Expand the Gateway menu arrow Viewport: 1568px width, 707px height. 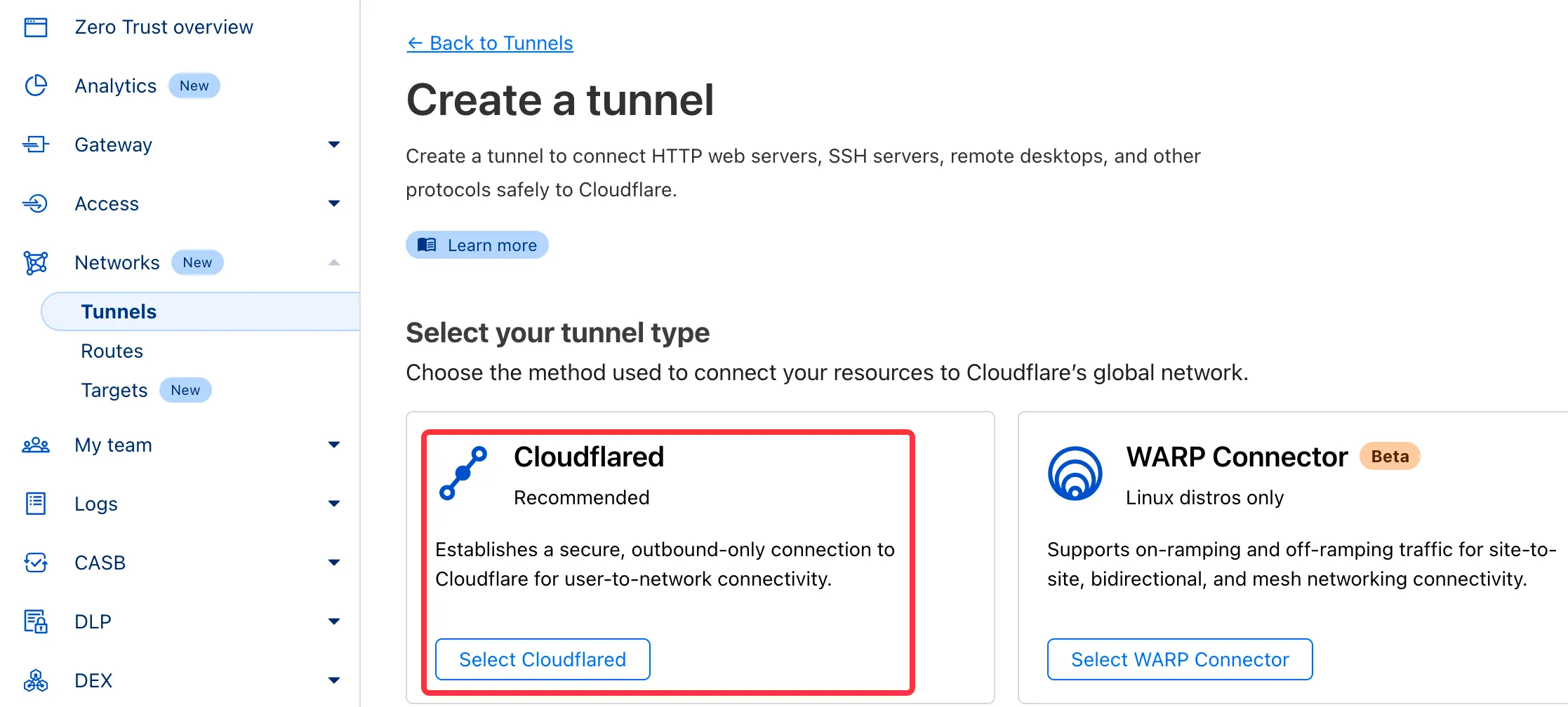pyautogui.click(x=334, y=144)
